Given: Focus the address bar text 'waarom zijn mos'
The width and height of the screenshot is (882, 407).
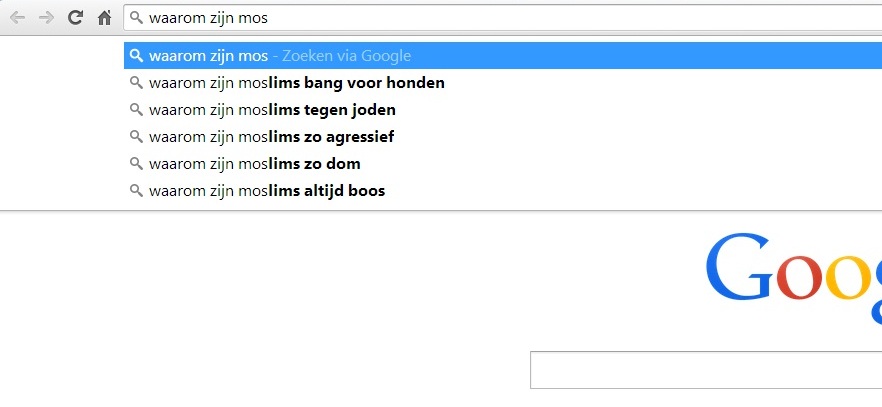Looking at the screenshot, I should (208, 18).
